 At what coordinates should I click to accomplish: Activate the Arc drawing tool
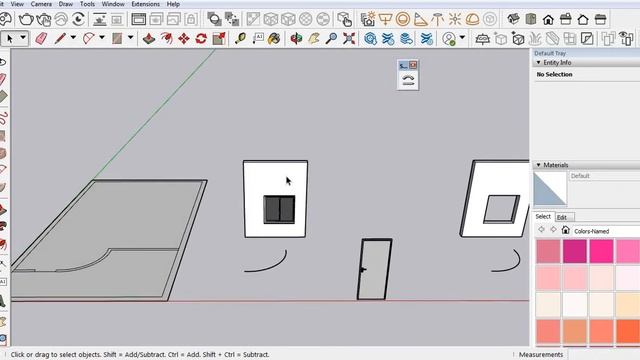click(x=89, y=39)
